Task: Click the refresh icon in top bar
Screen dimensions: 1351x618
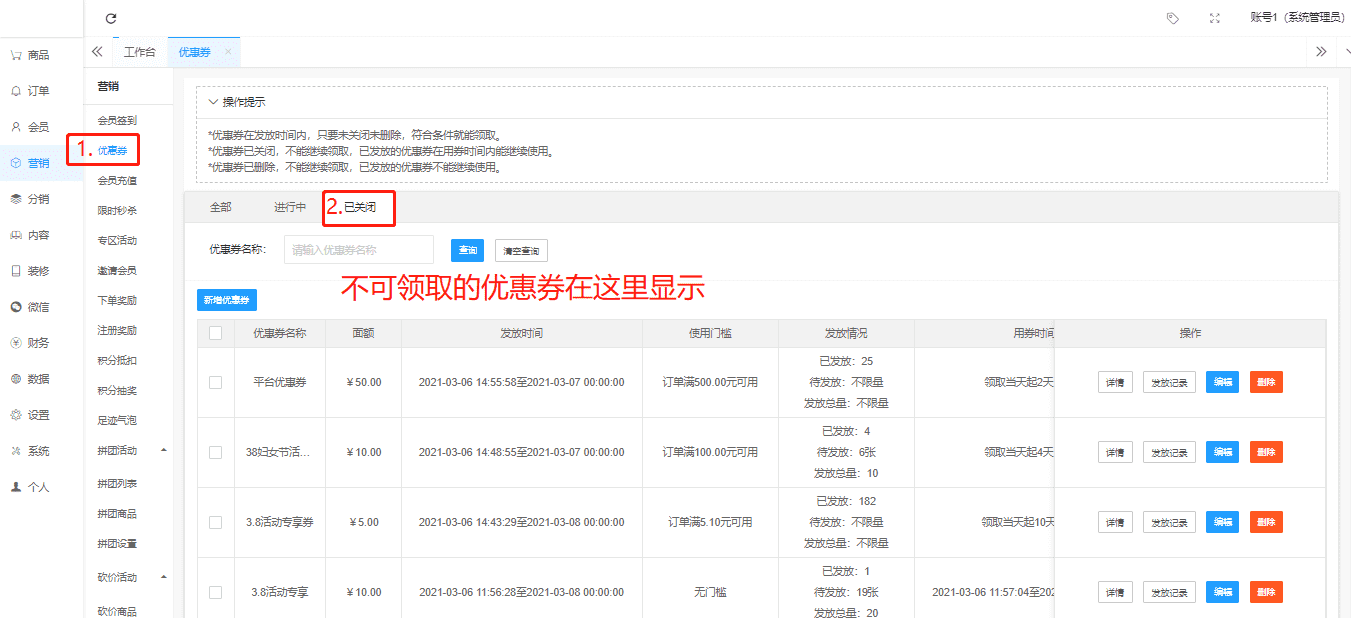Action: [111, 18]
